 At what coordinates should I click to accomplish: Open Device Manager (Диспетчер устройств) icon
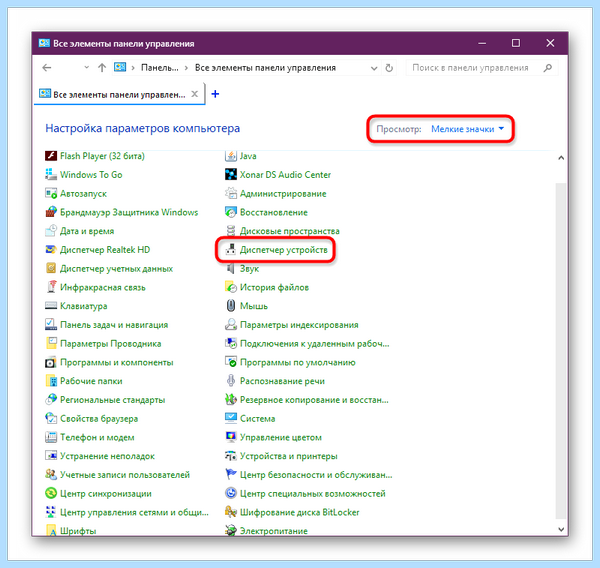[x=231, y=250]
